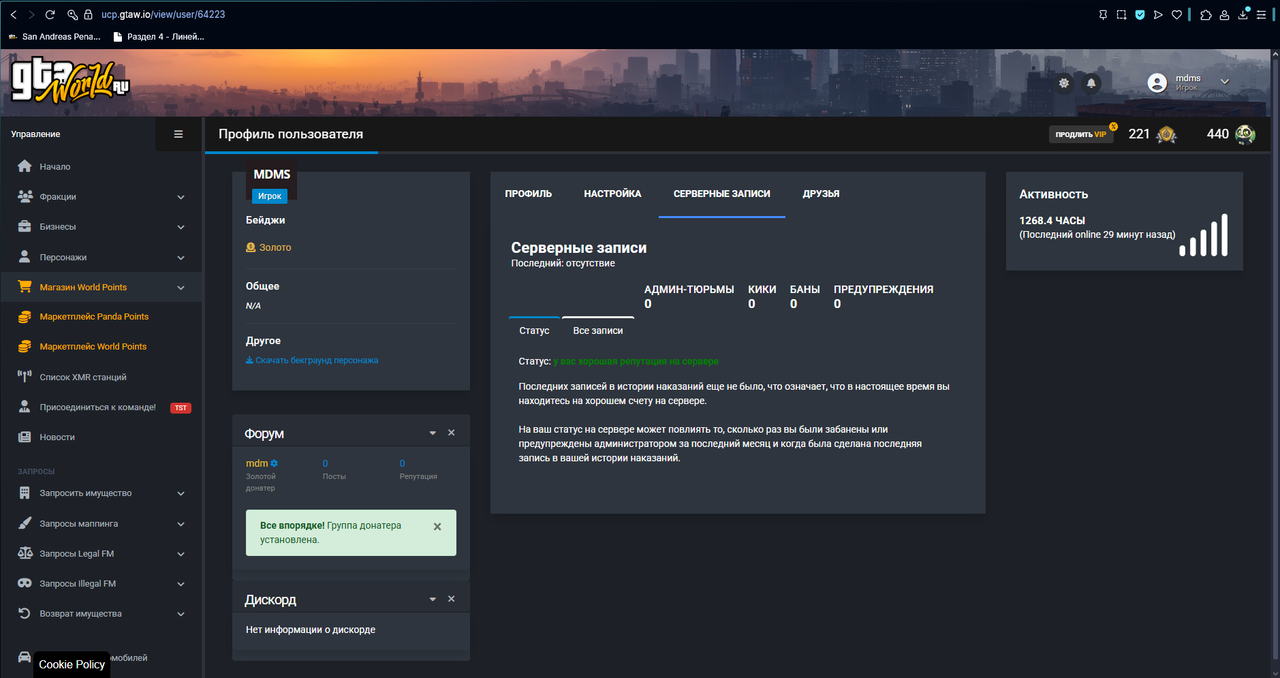Click the send arrow icon in toolbar

1158,15
